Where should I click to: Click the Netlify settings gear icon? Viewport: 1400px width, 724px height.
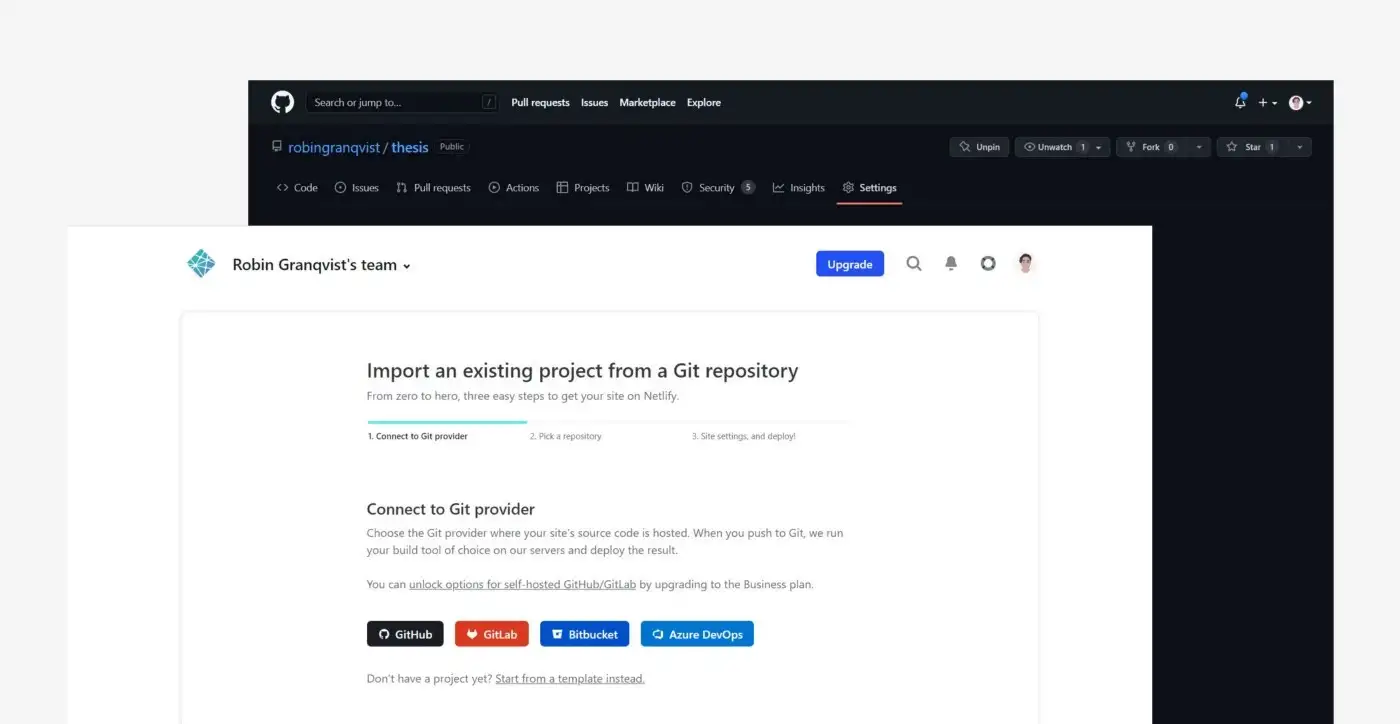point(988,263)
